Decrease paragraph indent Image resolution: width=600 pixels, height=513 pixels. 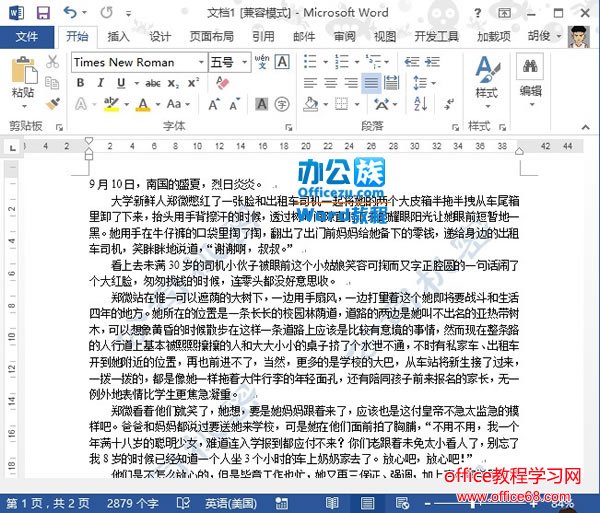[x=412, y=62]
